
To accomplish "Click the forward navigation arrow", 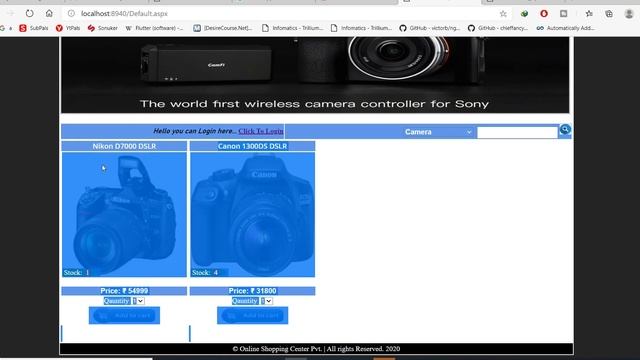I will pos(11,13).
